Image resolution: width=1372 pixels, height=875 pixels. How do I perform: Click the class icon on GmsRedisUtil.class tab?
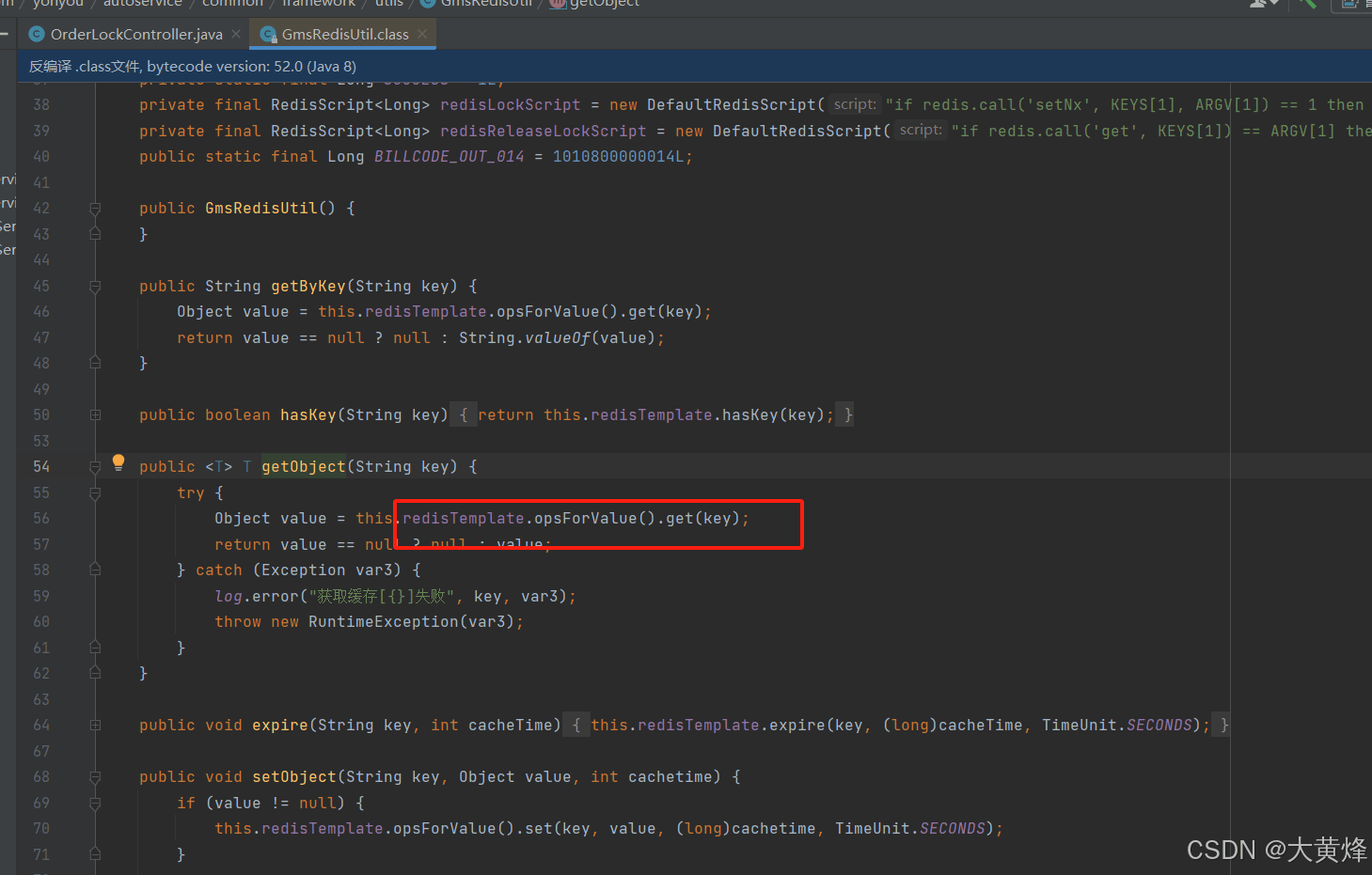pyautogui.click(x=269, y=35)
